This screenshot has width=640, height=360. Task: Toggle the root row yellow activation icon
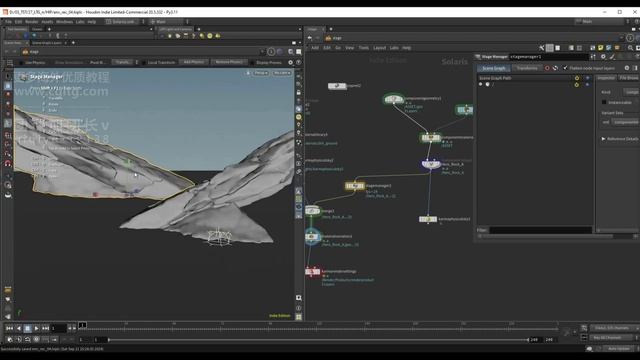point(576,84)
